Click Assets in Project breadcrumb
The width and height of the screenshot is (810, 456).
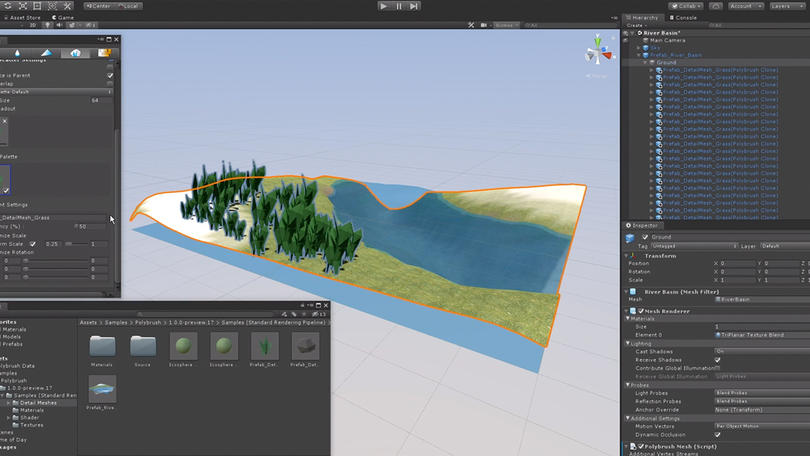coord(88,323)
